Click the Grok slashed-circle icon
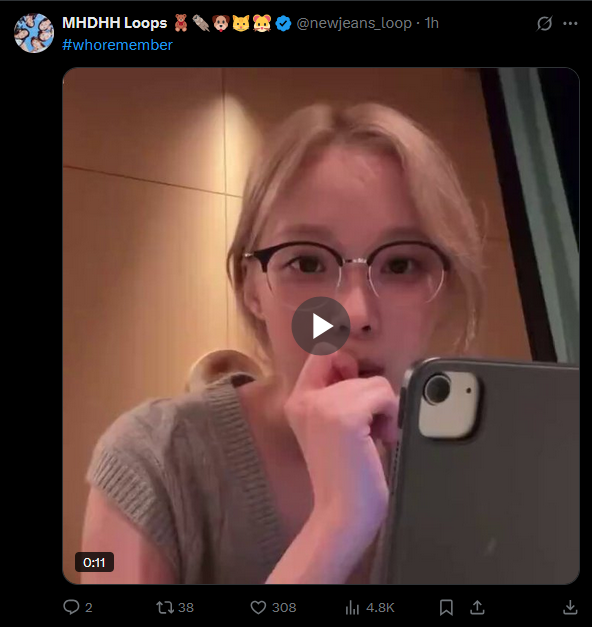The width and height of the screenshot is (592, 627). pyautogui.click(x=544, y=24)
